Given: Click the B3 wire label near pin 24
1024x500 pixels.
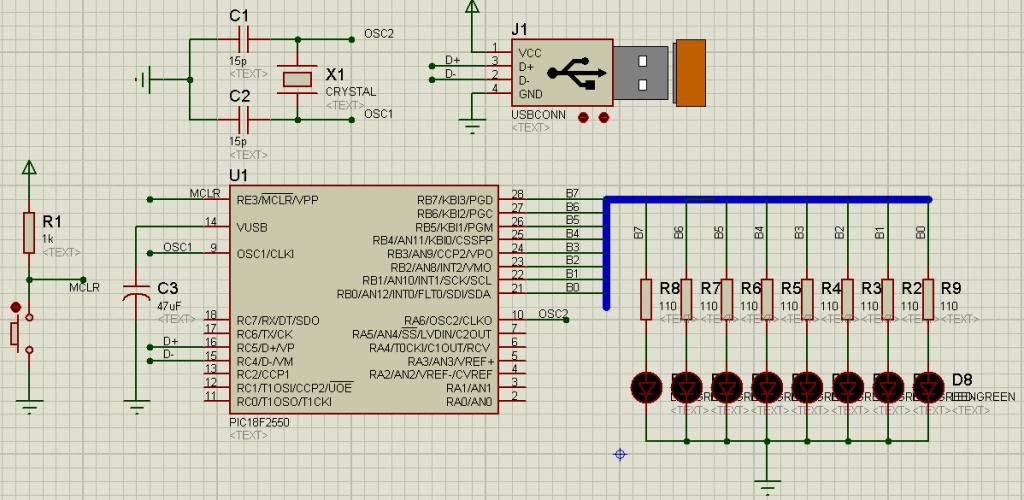Looking at the screenshot, I should coord(573,246).
